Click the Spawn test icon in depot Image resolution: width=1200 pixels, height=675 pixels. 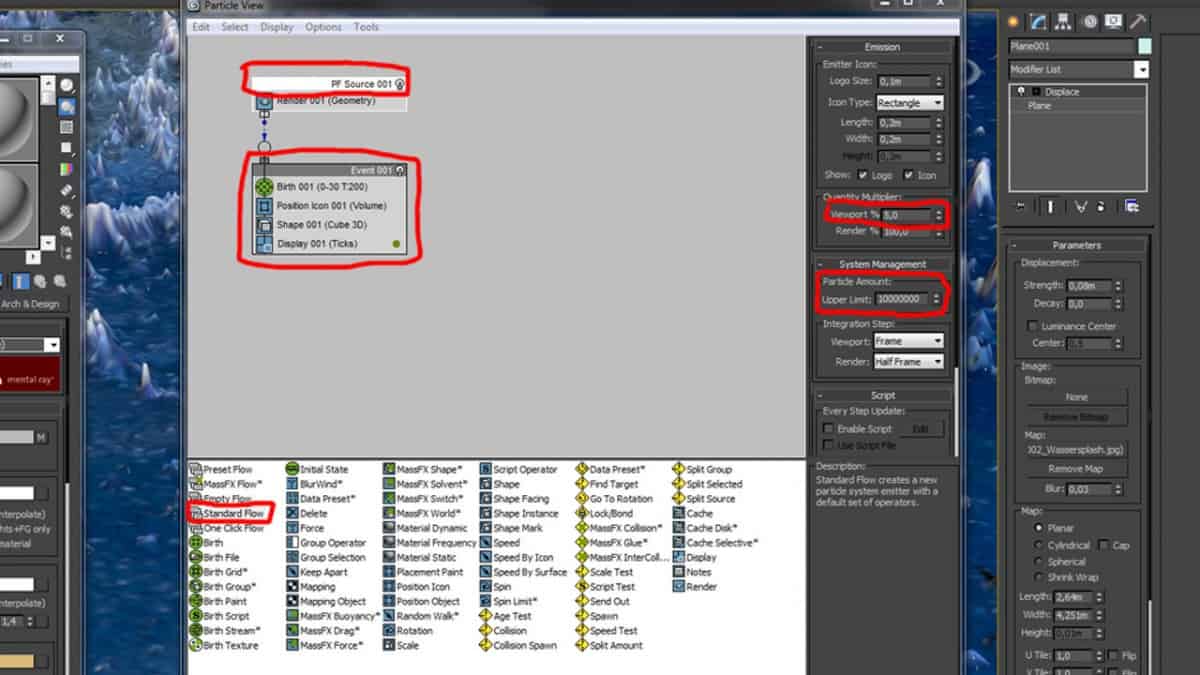582,617
